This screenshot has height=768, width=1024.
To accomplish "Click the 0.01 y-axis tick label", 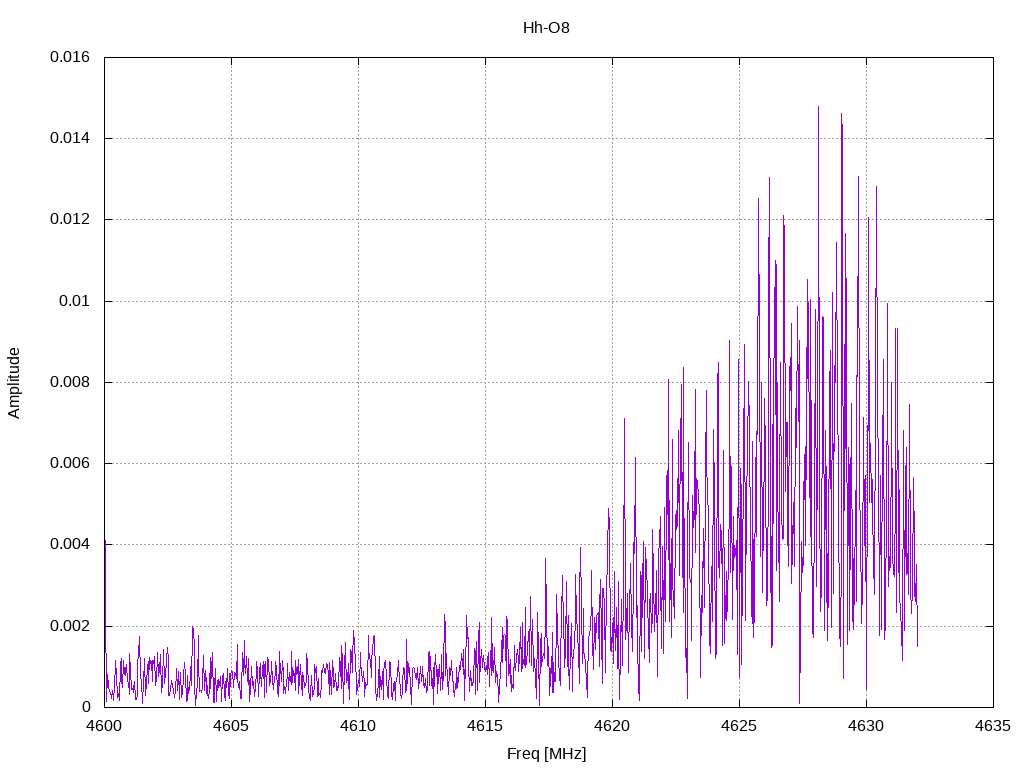I will tap(74, 301).
